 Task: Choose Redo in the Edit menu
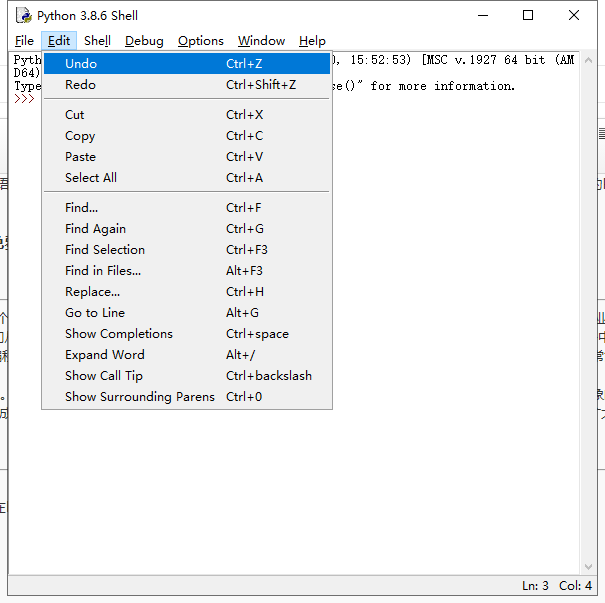(187, 85)
